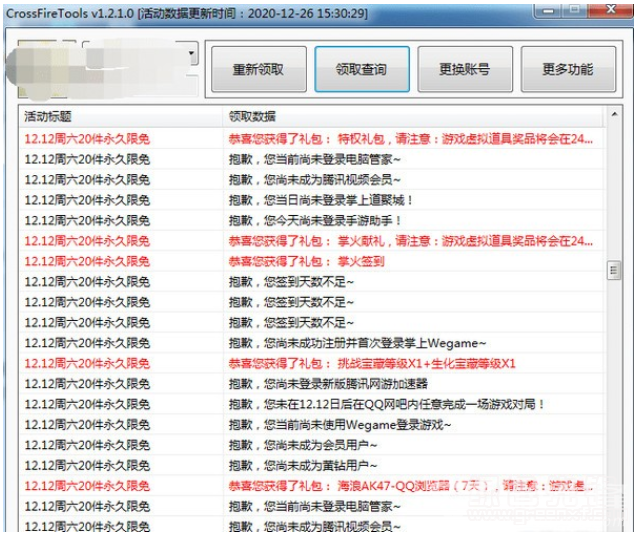
Task: Select row with 海浪AK47-QQ浏览器 reward
Action: (x=312, y=486)
